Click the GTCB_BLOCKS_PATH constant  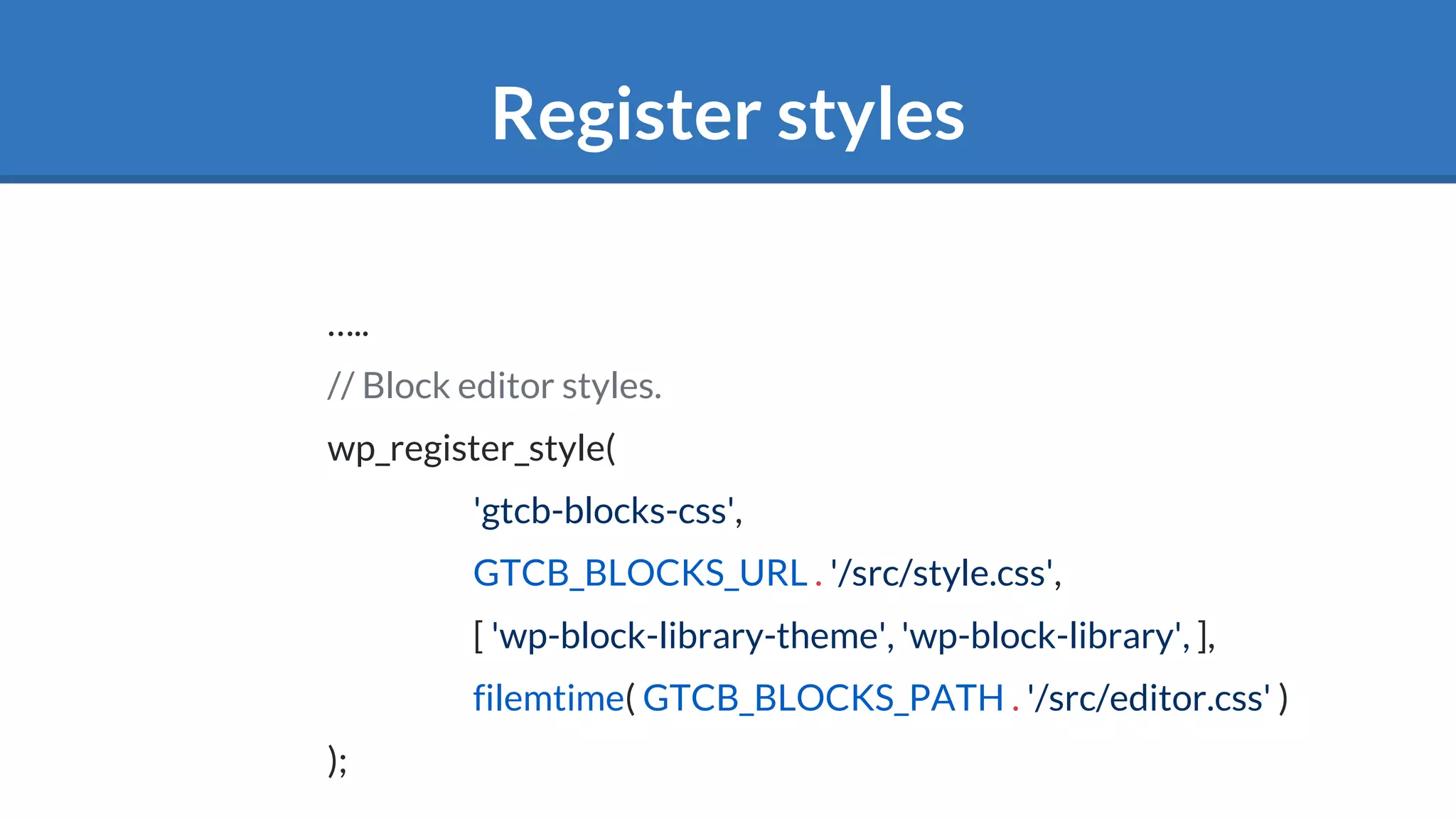point(823,698)
